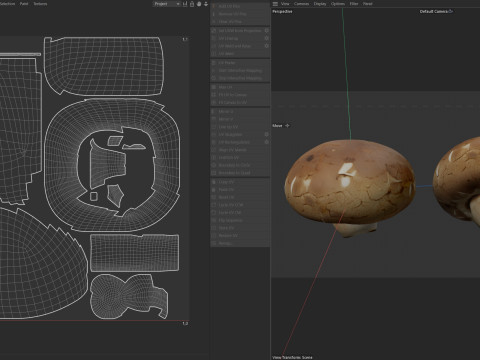Screen dimensions: 480x360
Task: Click the Mirror U command icon
Action: pyautogui.click(x=214, y=111)
